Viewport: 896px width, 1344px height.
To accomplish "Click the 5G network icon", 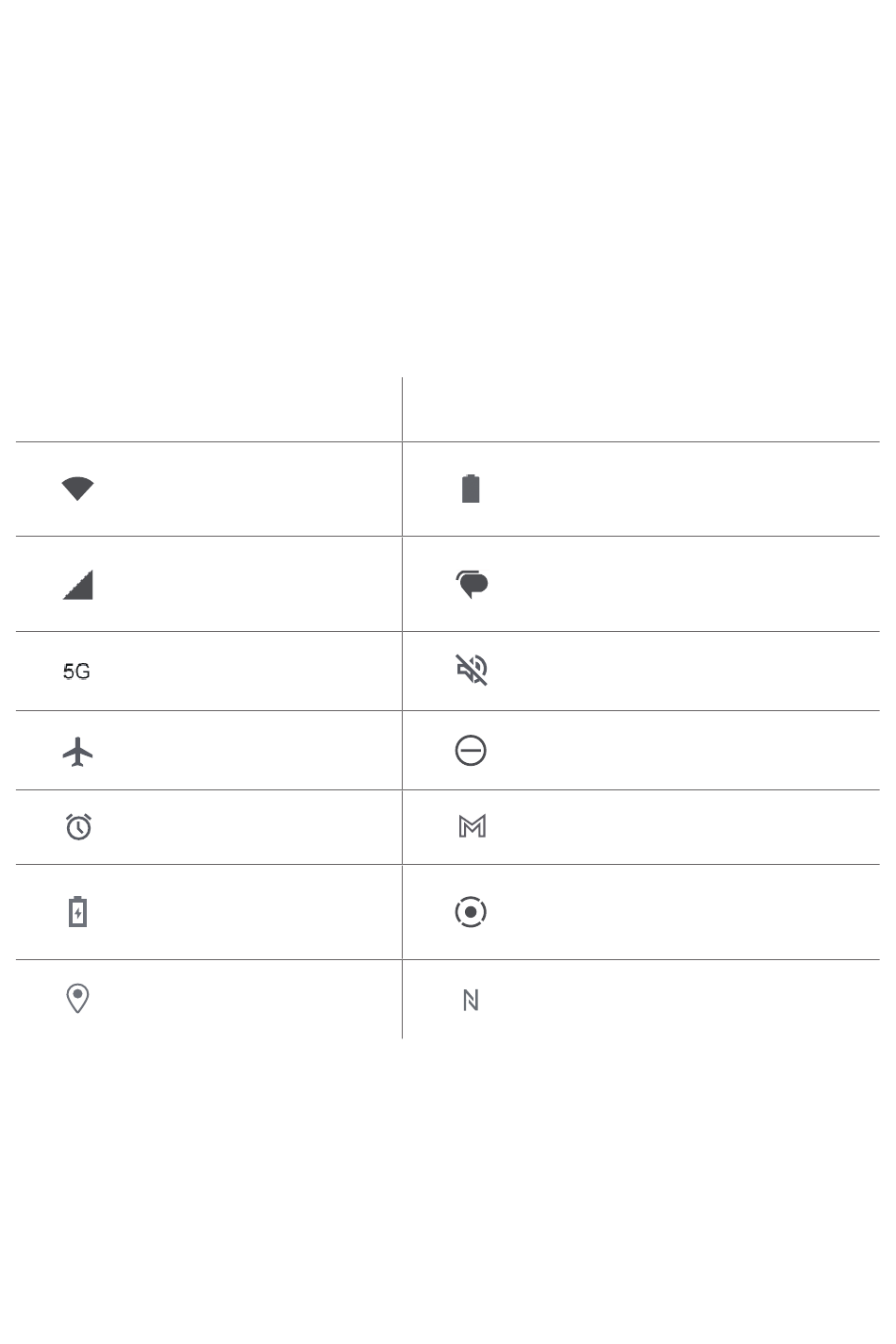I will click(76, 672).
